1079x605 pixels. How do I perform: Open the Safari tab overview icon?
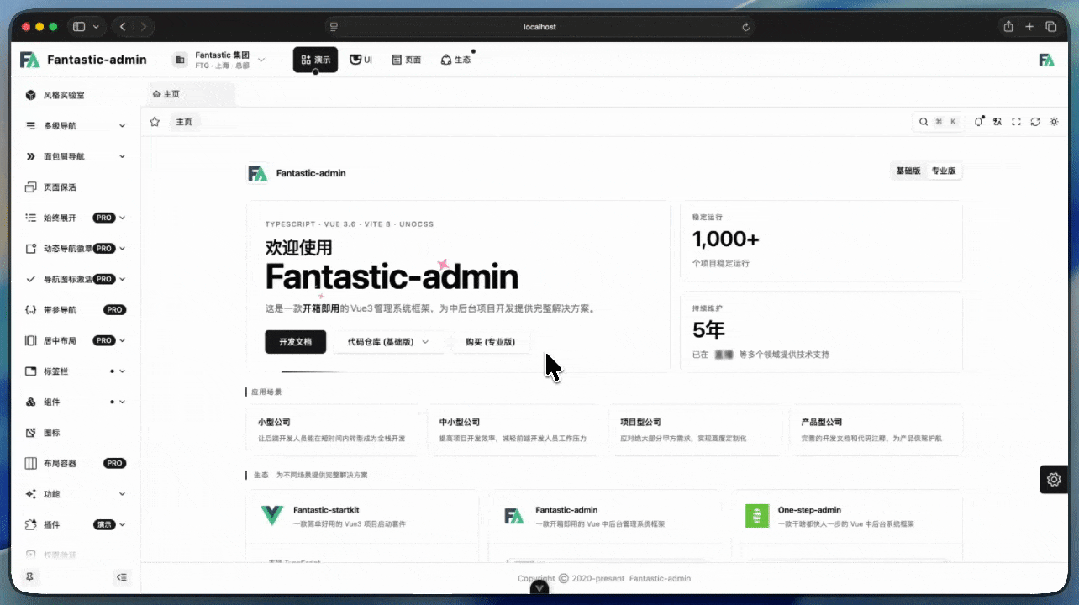1051,27
